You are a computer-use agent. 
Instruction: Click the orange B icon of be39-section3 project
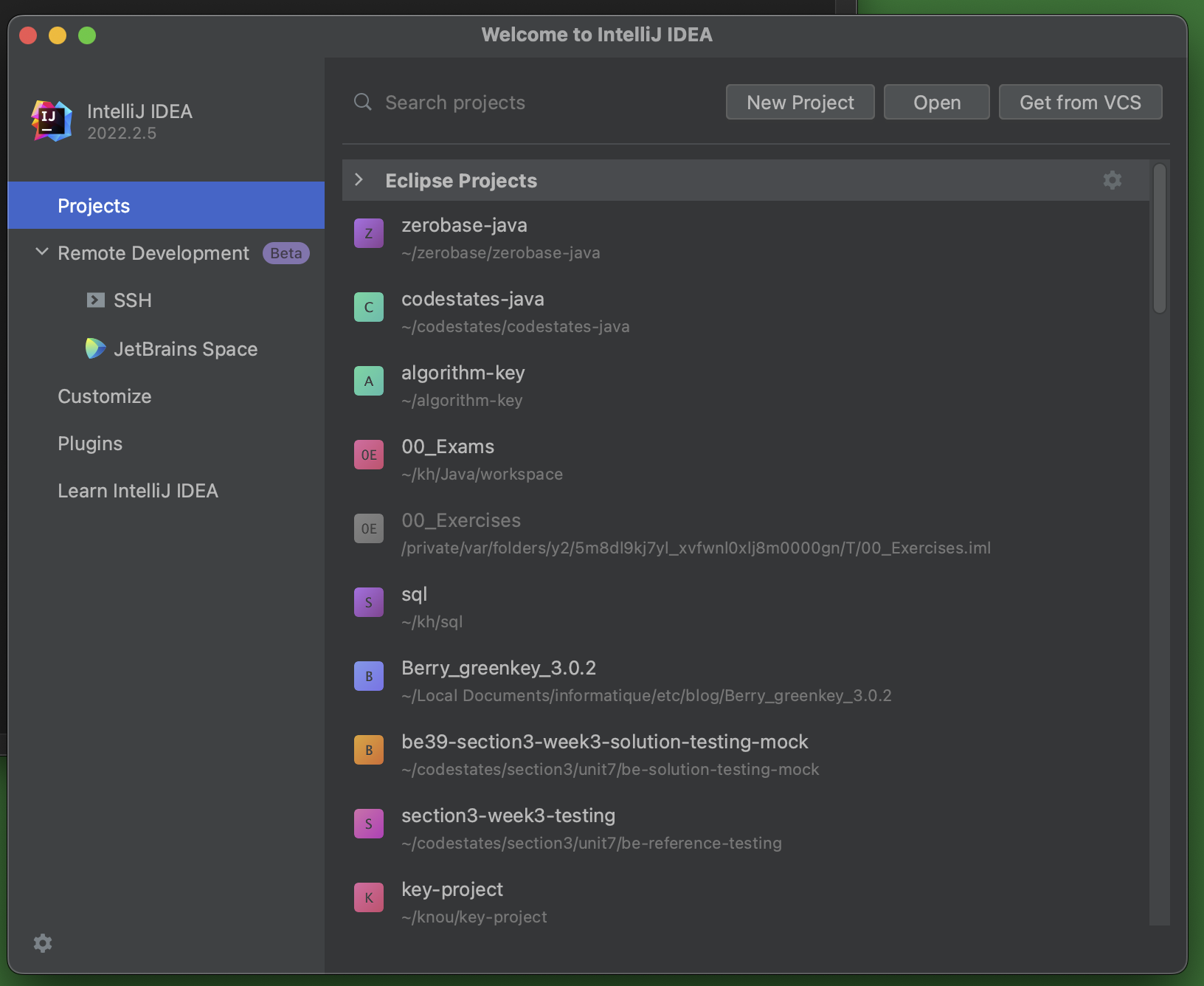[x=369, y=750]
